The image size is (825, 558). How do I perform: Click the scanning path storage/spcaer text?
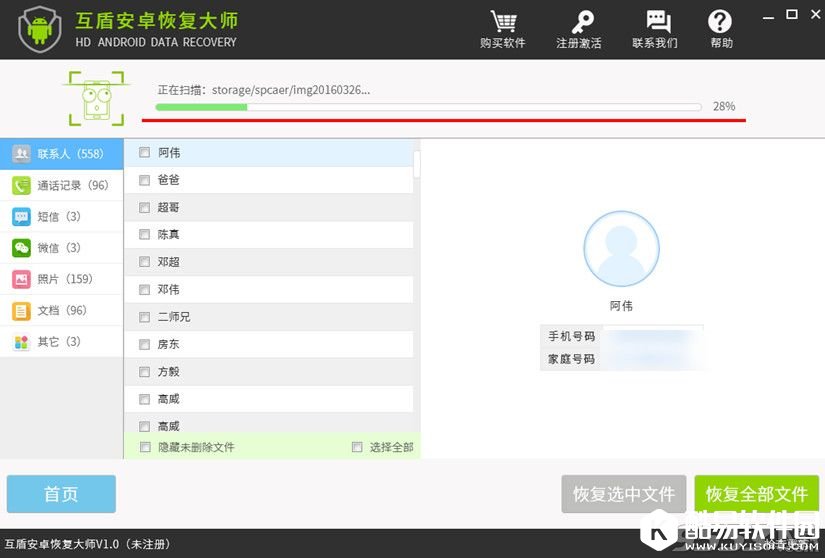click(x=291, y=90)
